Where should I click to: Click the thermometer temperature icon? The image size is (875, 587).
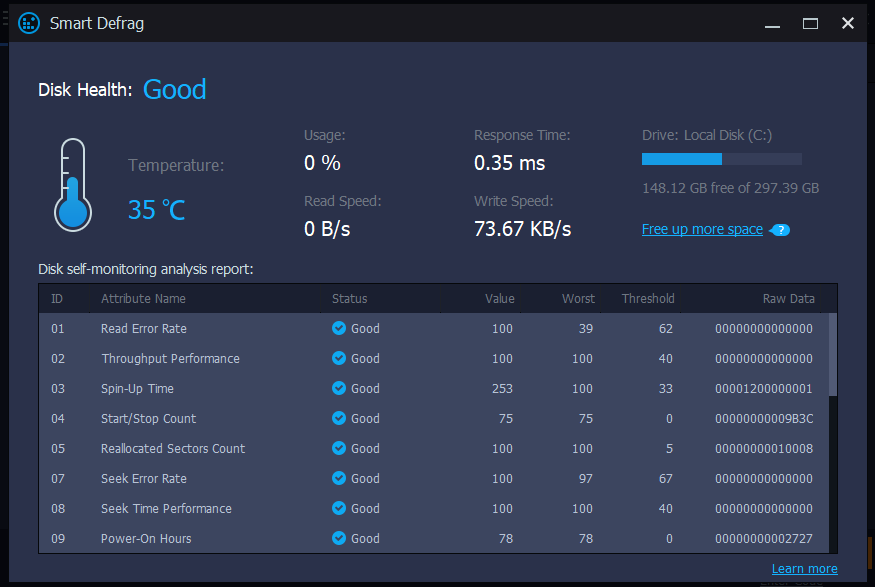[x=73, y=185]
